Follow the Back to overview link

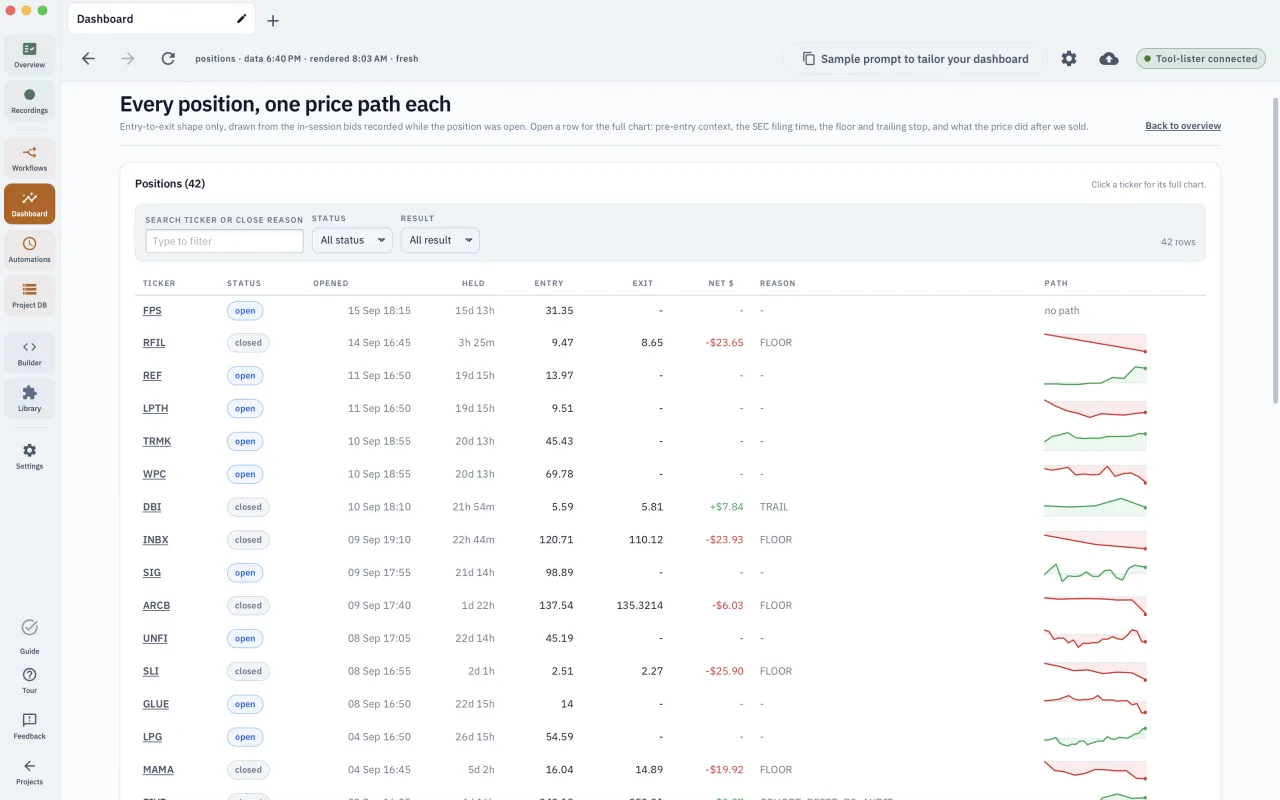point(1183,126)
